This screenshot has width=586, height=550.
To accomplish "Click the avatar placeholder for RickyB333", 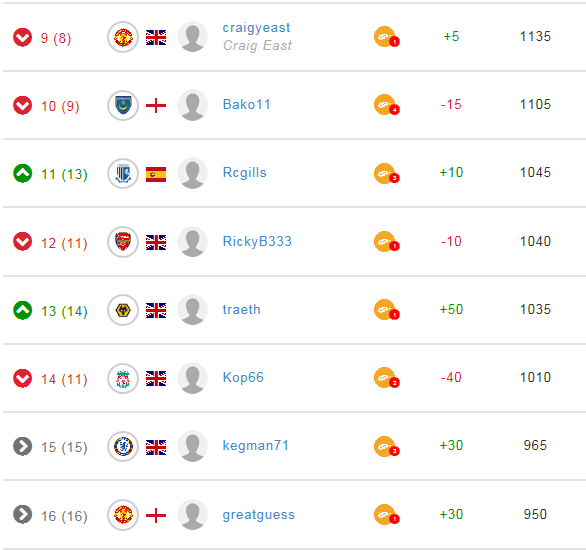I will [192, 242].
